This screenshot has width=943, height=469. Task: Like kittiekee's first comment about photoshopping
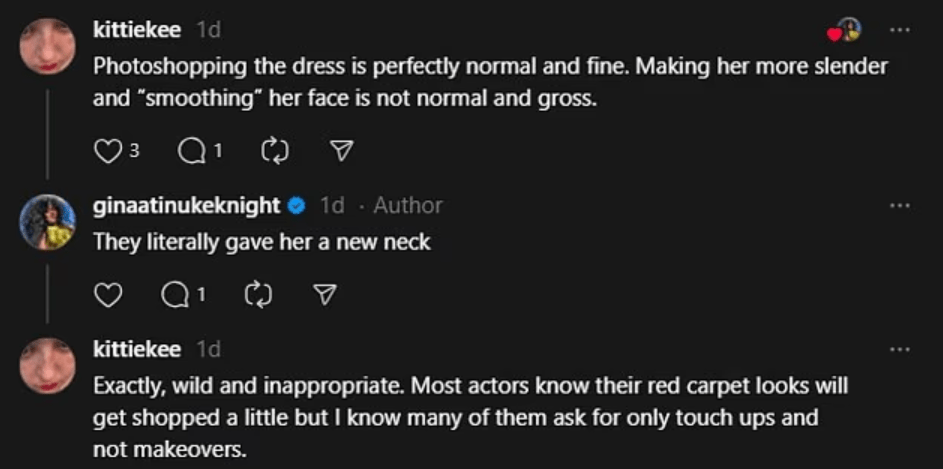point(106,151)
